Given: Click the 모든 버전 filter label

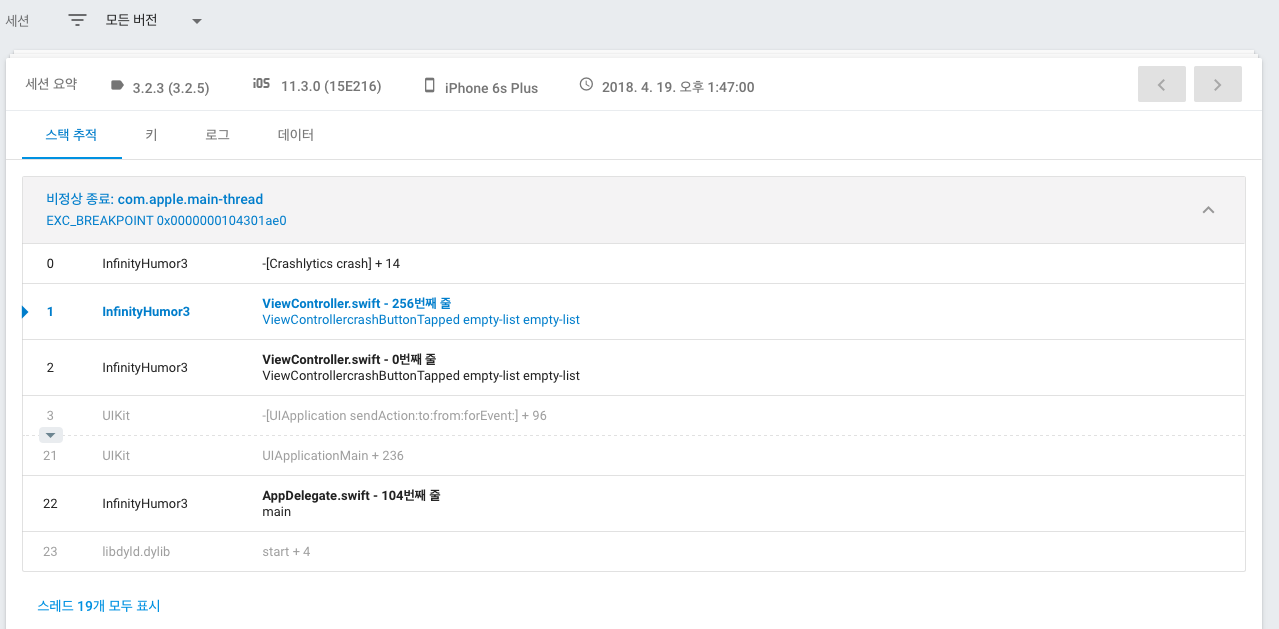Looking at the screenshot, I should point(131,20).
